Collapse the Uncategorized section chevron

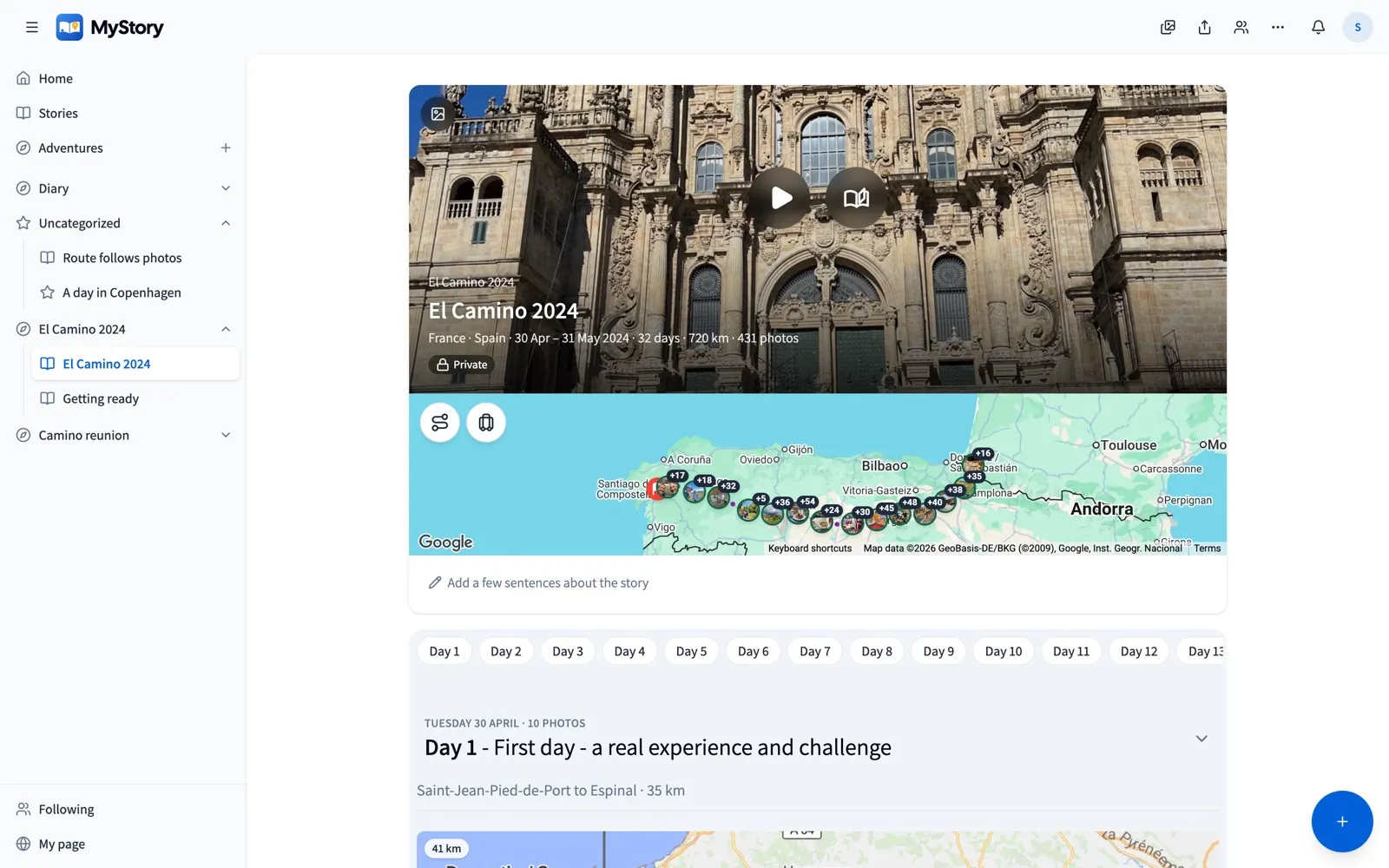pyautogui.click(x=226, y=223)
